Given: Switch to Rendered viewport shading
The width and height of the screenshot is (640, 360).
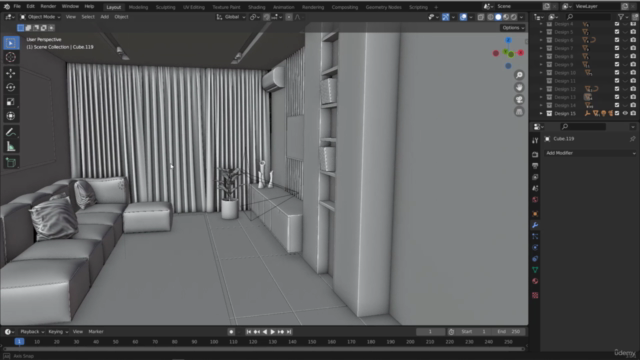Looking at the screenshot, I should (514, 17).
